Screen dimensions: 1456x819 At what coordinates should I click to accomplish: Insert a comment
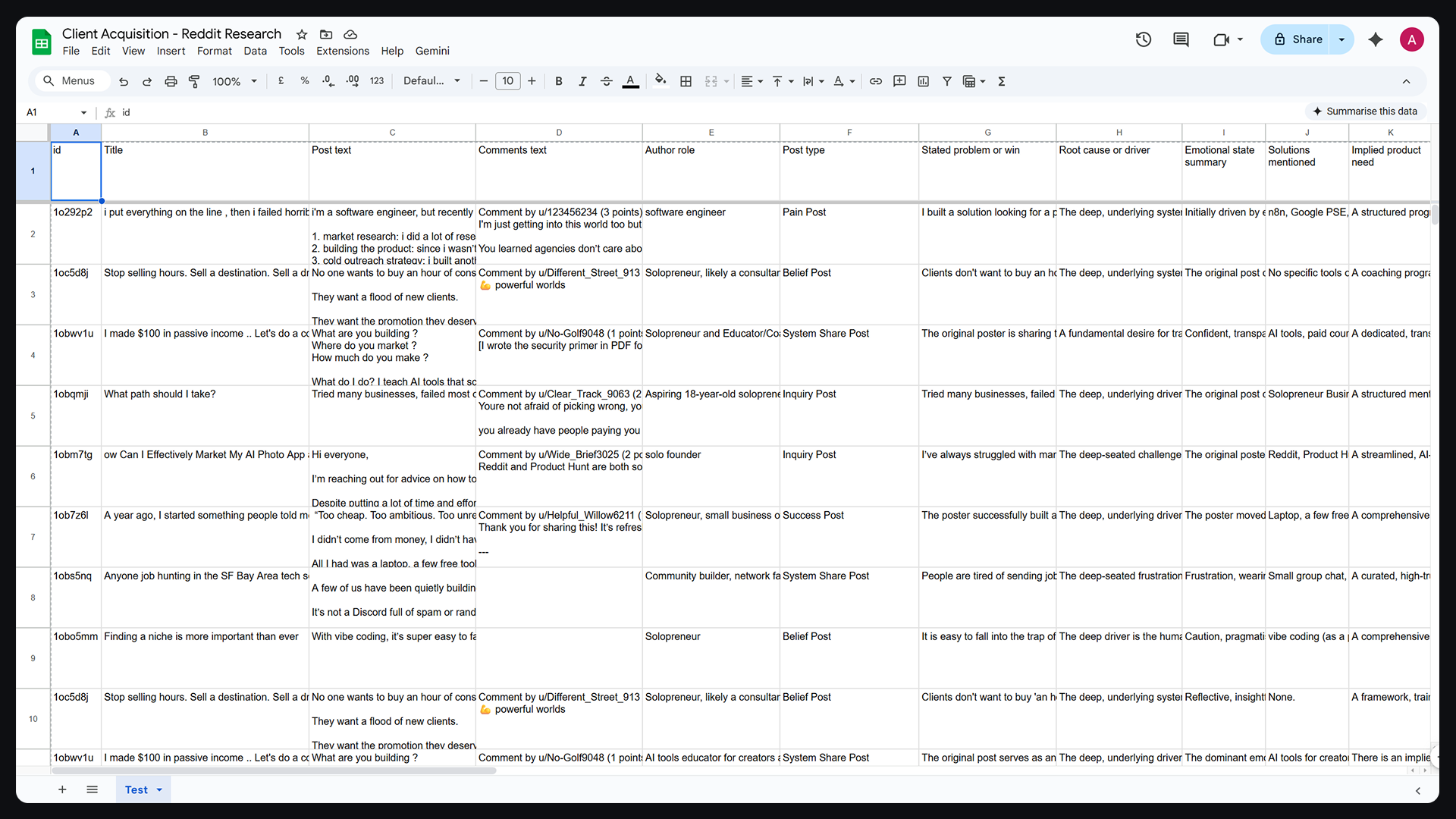(899, 81)
